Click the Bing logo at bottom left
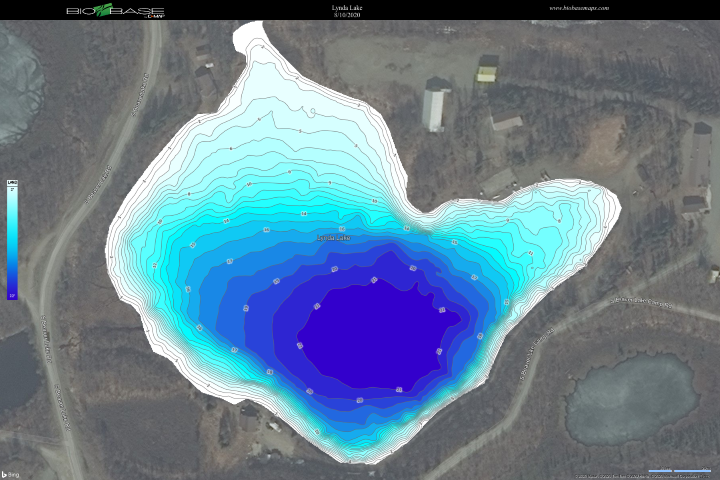 pyautogui.click(x=11, y=474)
